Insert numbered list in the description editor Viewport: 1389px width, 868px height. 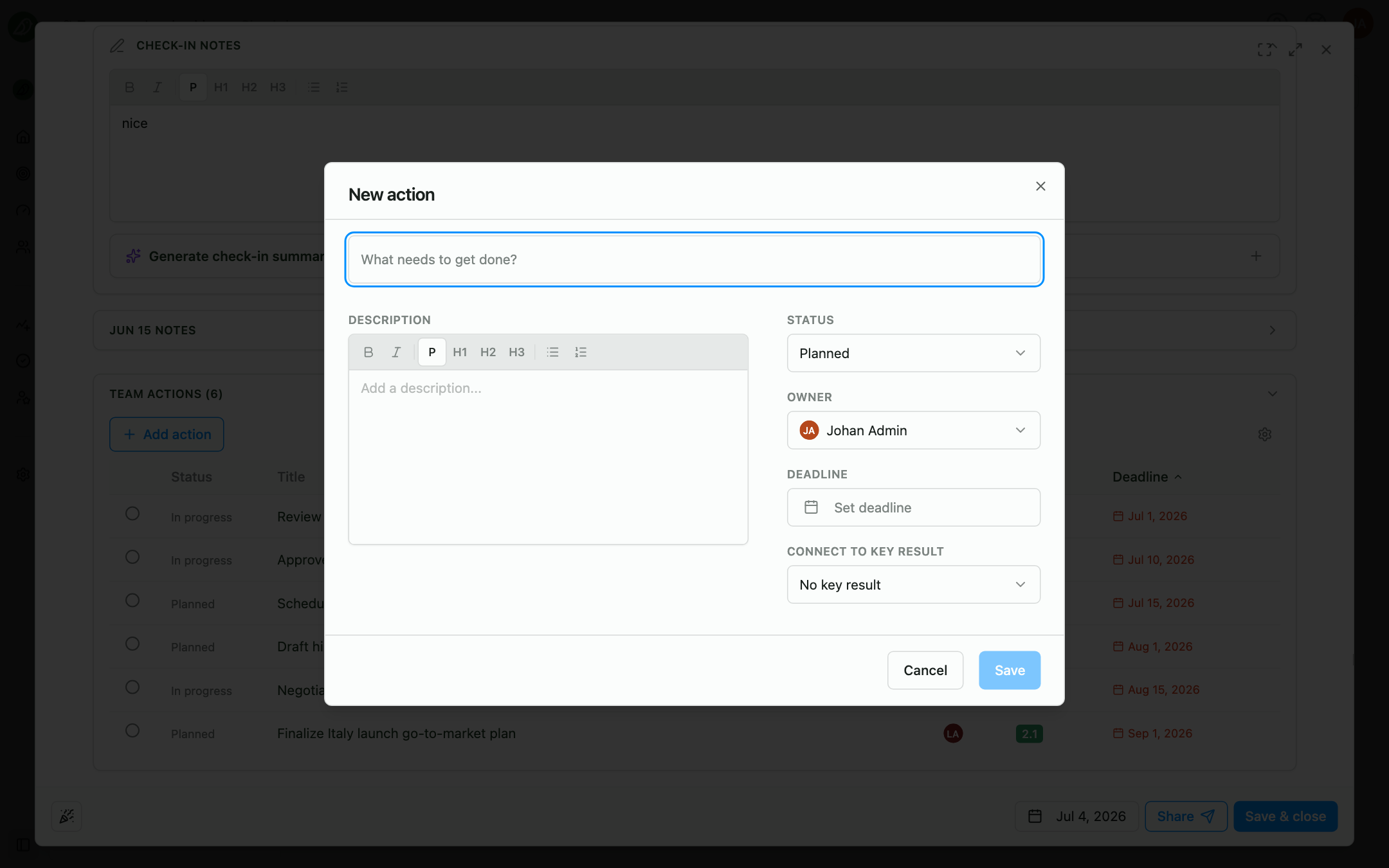click(581, 352)
